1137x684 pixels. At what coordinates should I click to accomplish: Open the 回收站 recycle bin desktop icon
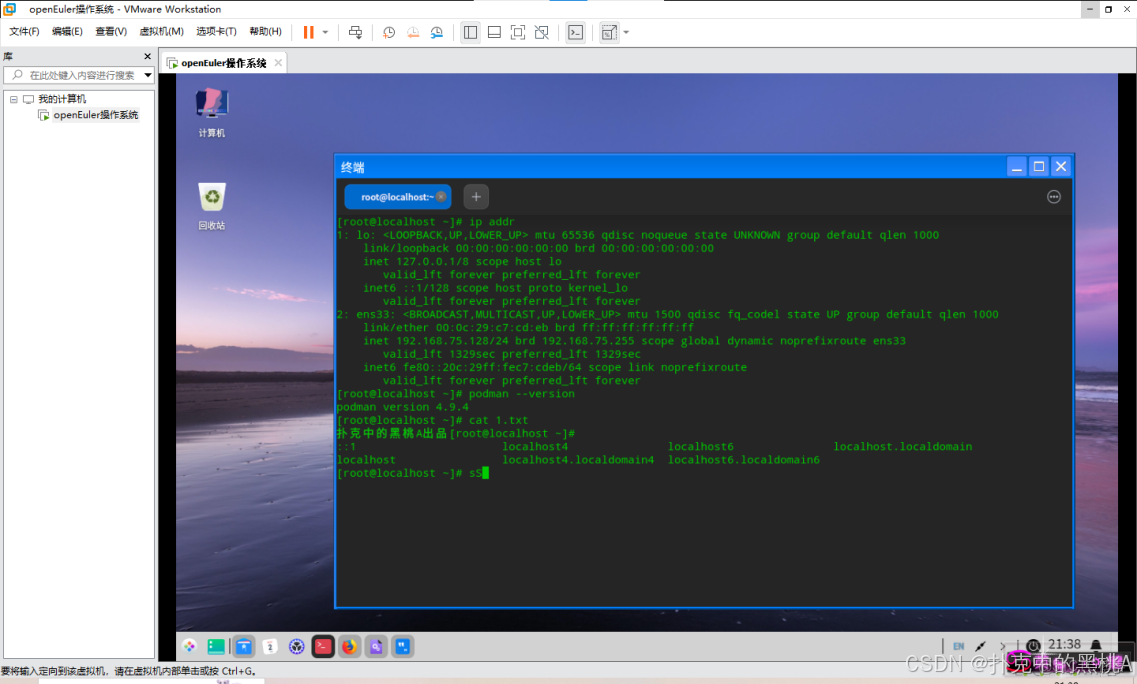click(x=211, y=198)
